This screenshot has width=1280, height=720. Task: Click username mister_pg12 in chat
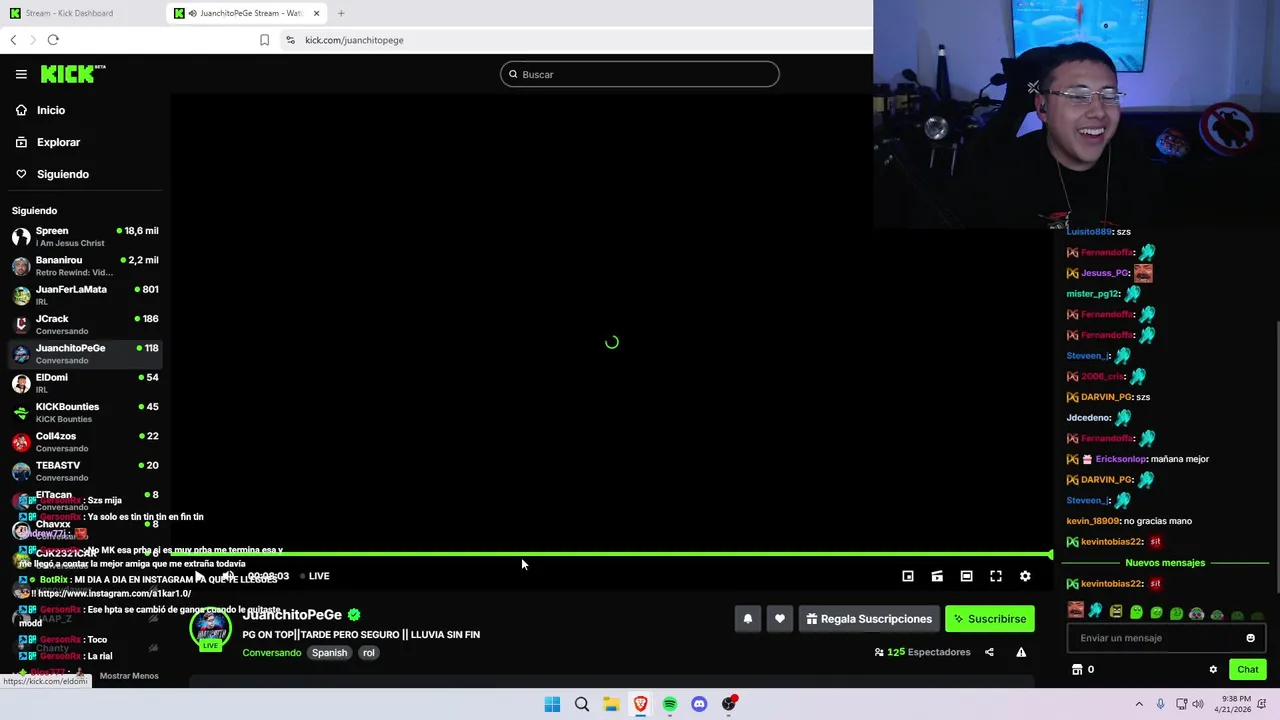tap(1093, 294)
